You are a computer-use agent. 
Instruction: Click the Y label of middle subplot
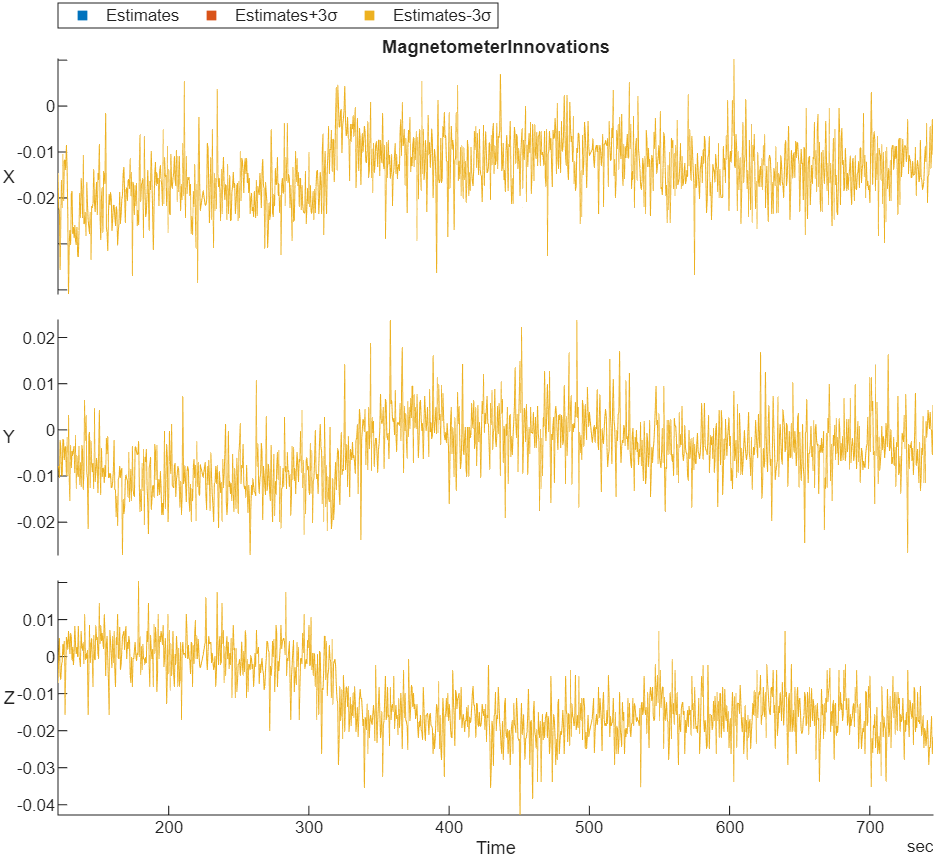coord(9,437)
